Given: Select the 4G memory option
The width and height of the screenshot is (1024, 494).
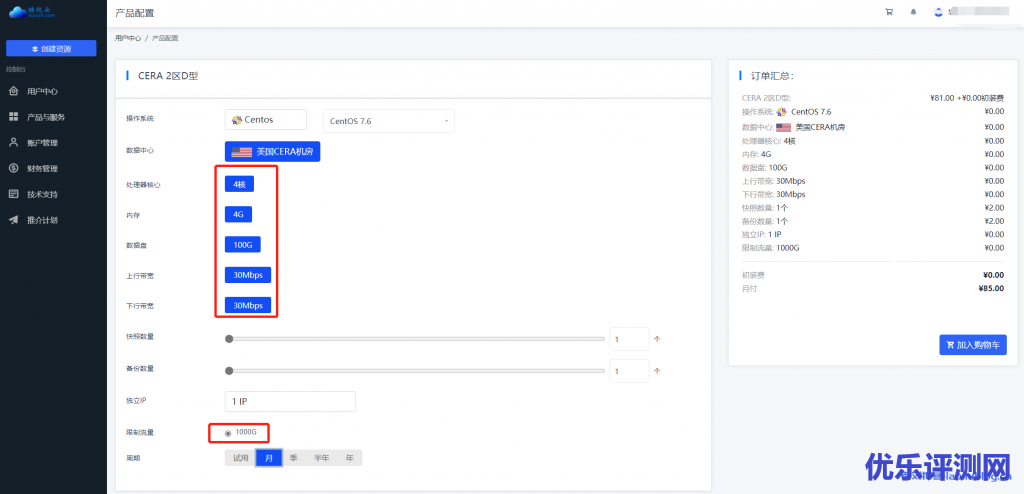Looking at the screenshot, I should pos(238,214).
